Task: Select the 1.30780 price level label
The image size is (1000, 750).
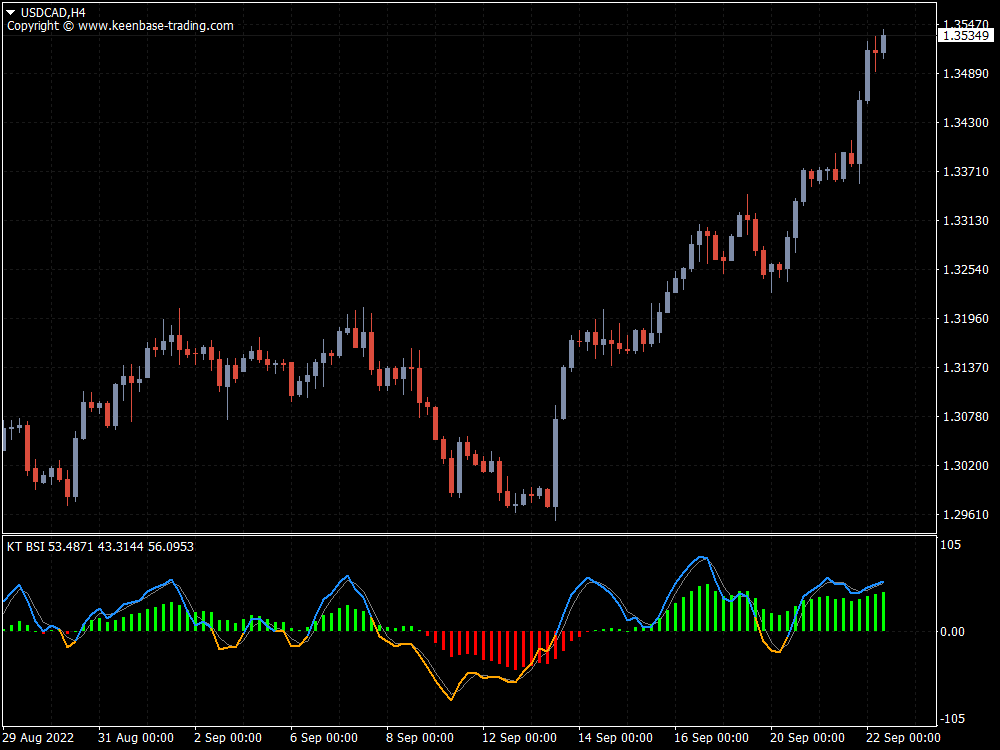Action: (x=966, y=417)
